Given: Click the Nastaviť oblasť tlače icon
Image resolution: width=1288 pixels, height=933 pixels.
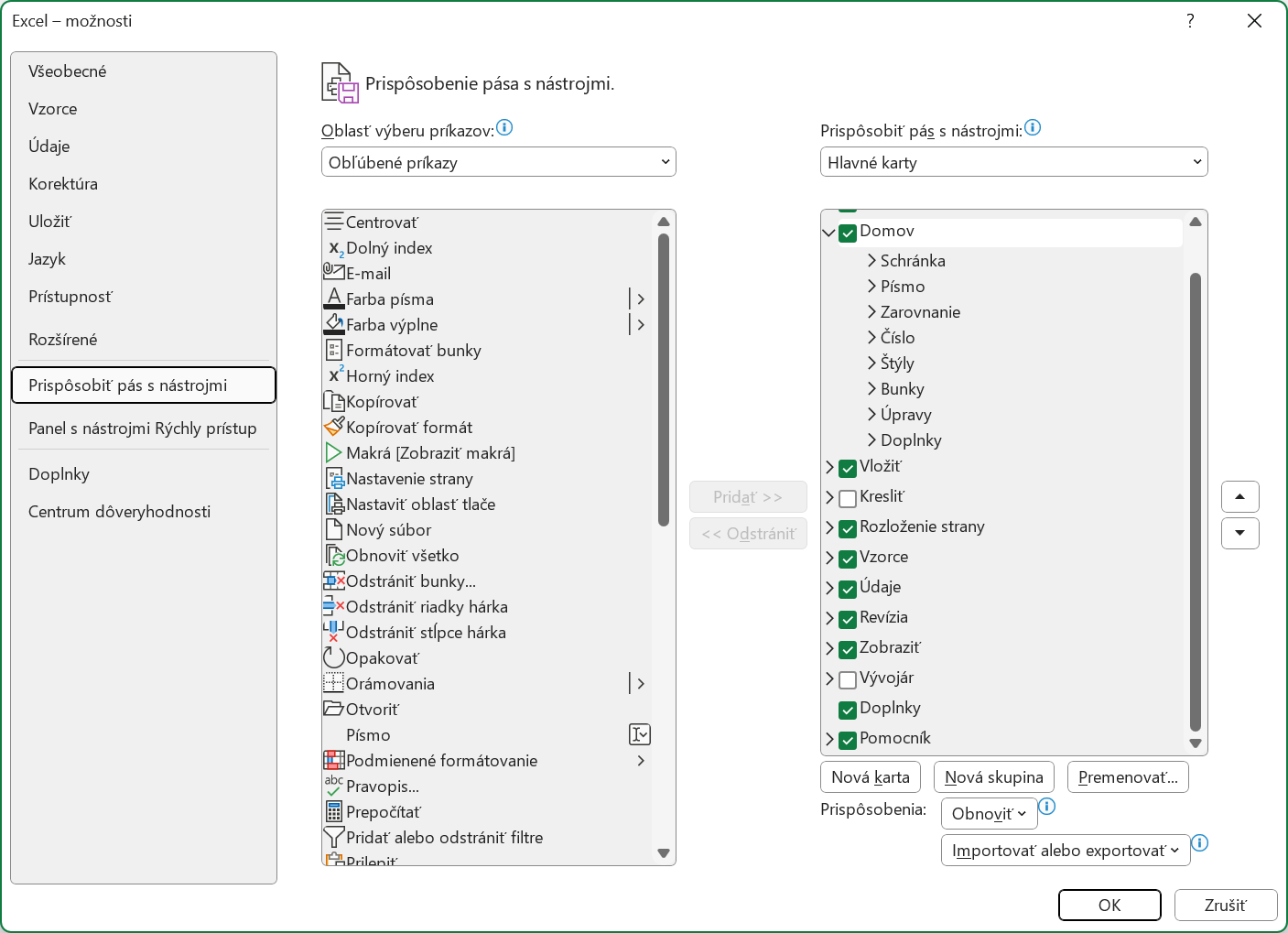Looking at the screenshot, I should point(334,504).
